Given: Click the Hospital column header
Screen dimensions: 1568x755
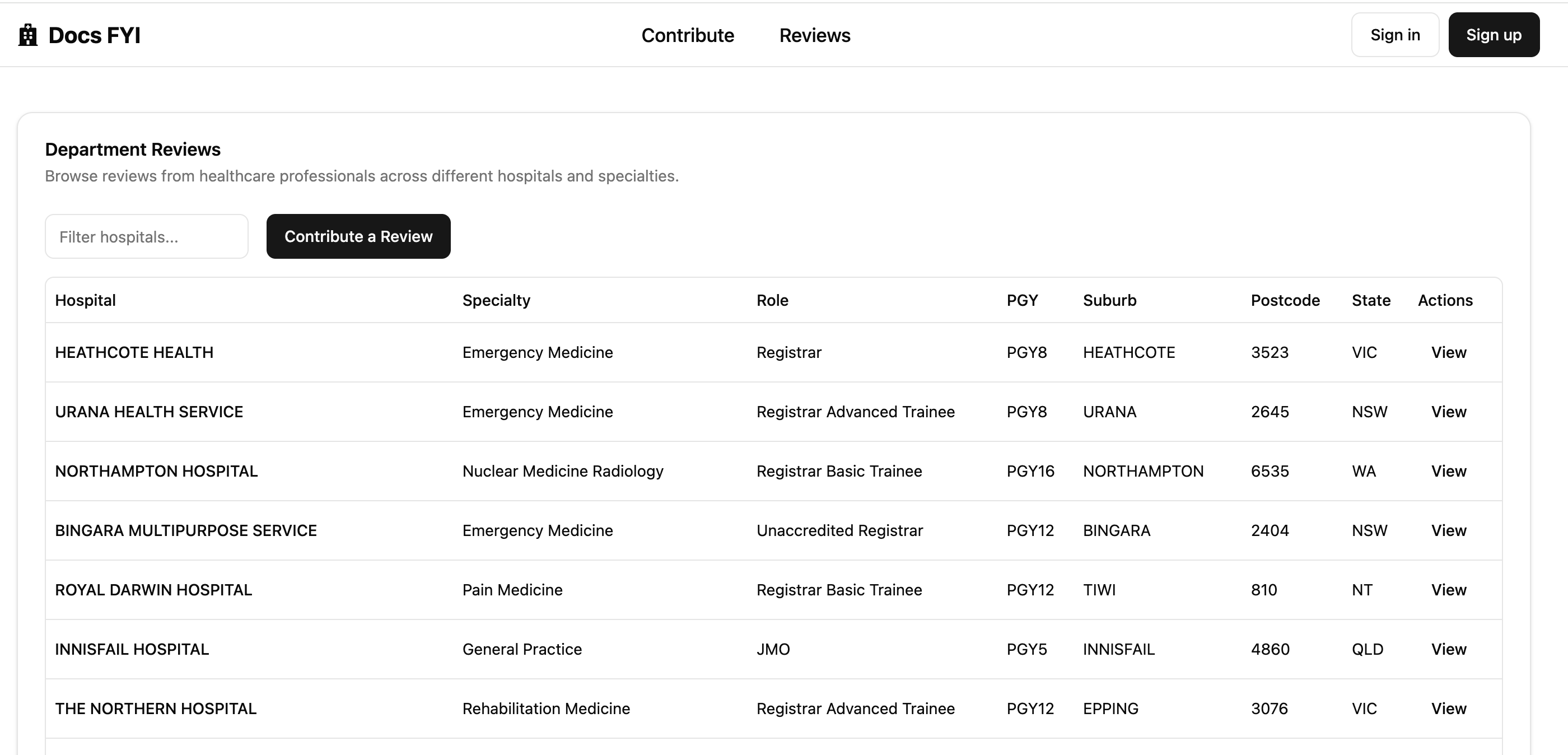Looking at the screenshot, I should point(85,300).
